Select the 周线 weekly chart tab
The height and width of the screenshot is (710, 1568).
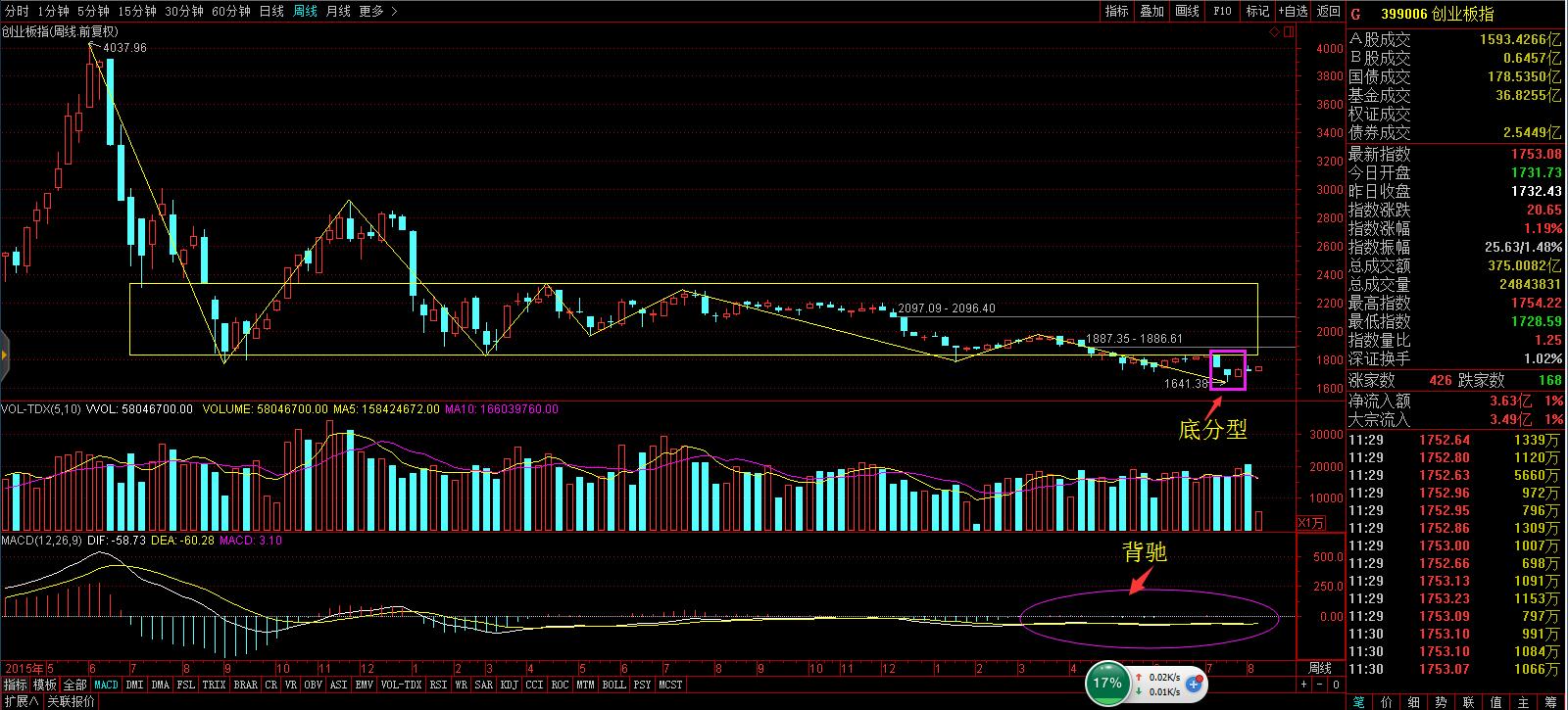(x=305, y=11)
